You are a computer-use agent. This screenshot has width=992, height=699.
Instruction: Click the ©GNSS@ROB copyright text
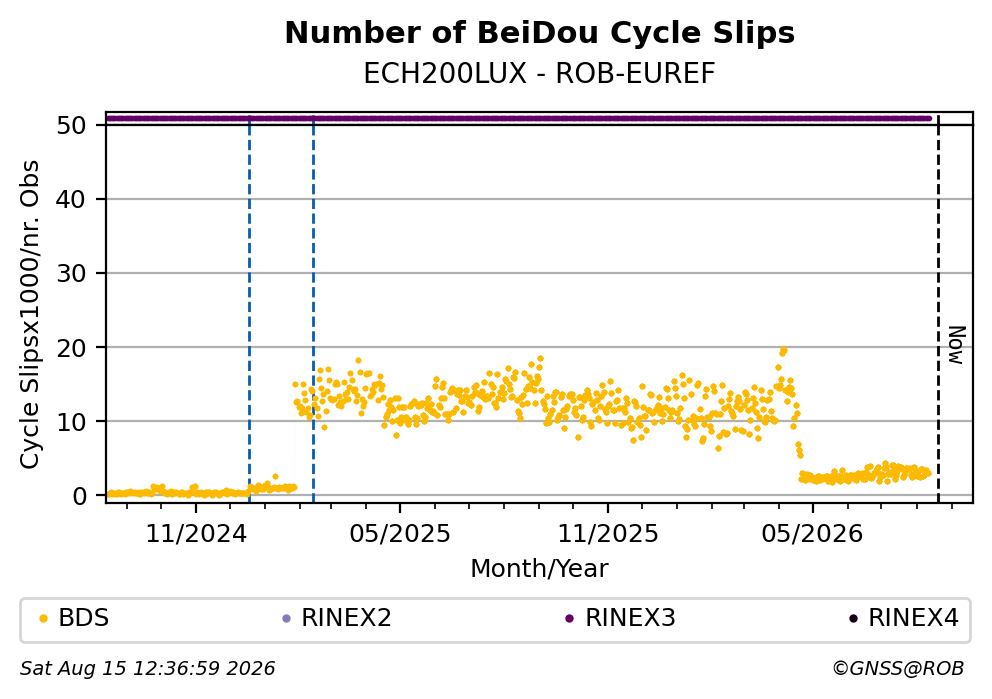(898, 669)
